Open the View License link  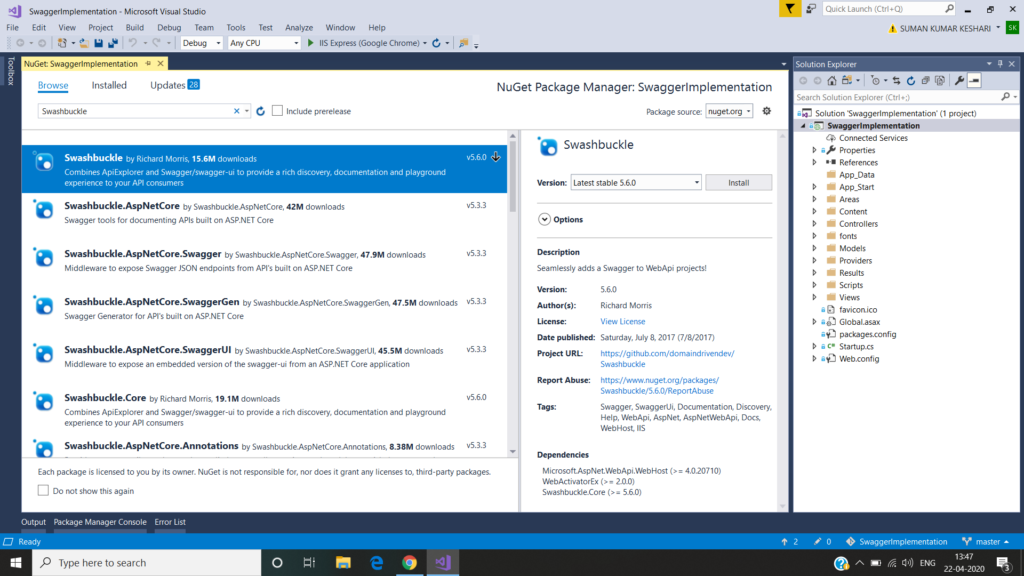point(622,321)
